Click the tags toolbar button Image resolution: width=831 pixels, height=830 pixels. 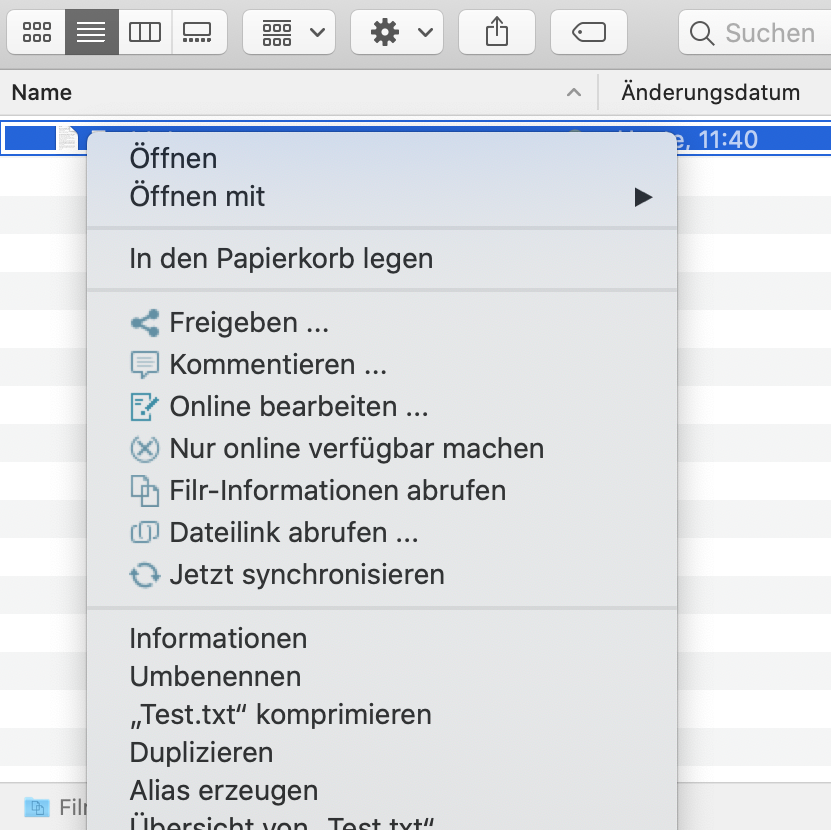tap(589, 33)
